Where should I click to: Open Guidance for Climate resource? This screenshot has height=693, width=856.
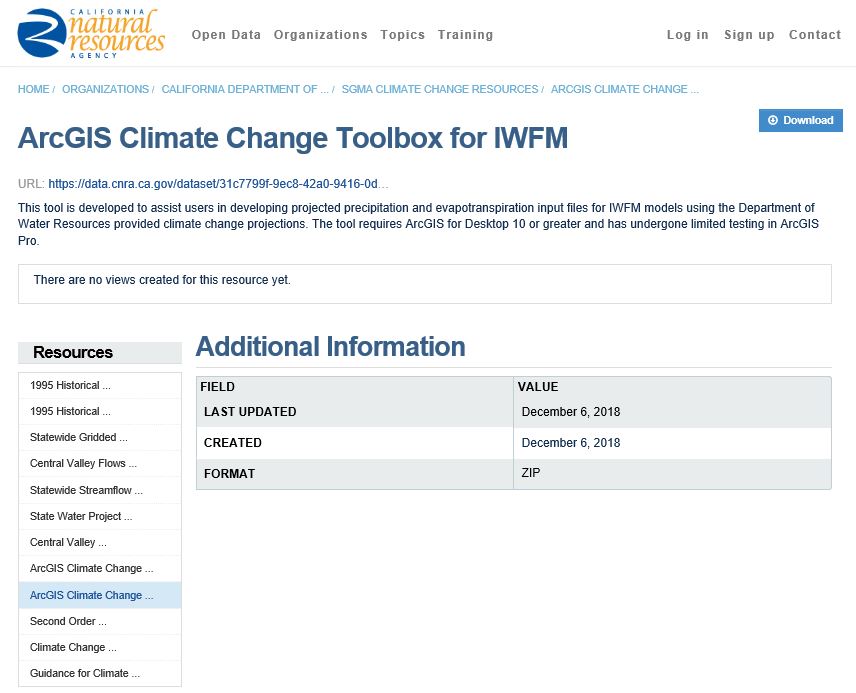[x=85, y=673]
